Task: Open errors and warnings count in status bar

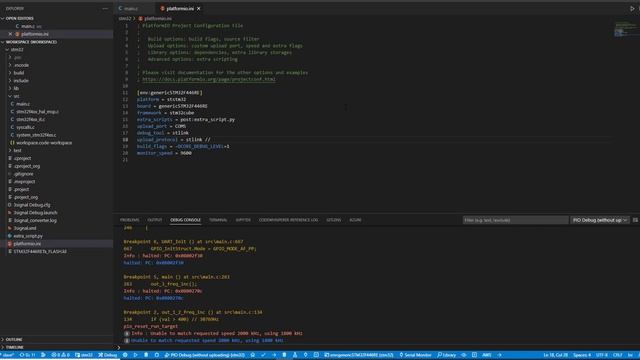Action: click(x=60, y=355)
